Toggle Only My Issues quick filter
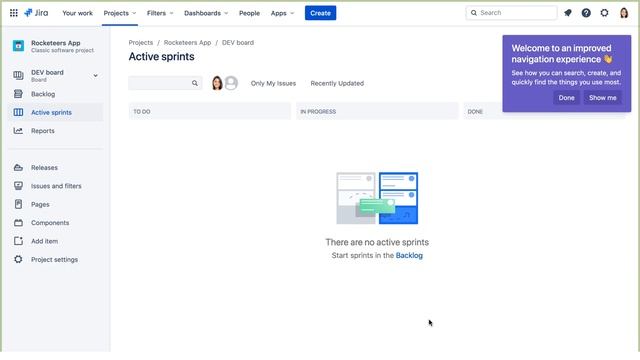Viewport: 640px width, 360px height. (x=273, y=83)
